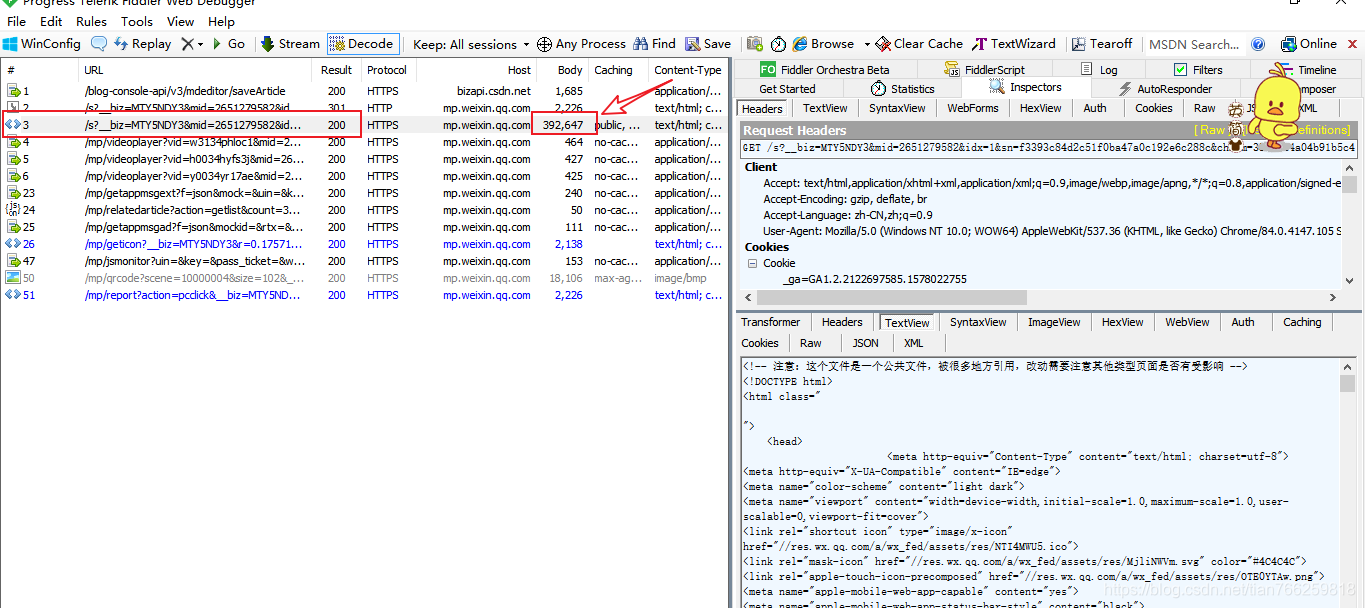The image size is (1365, 608).
Task: Select request Raw inspector tab
Action: (x=1205, y=108)
